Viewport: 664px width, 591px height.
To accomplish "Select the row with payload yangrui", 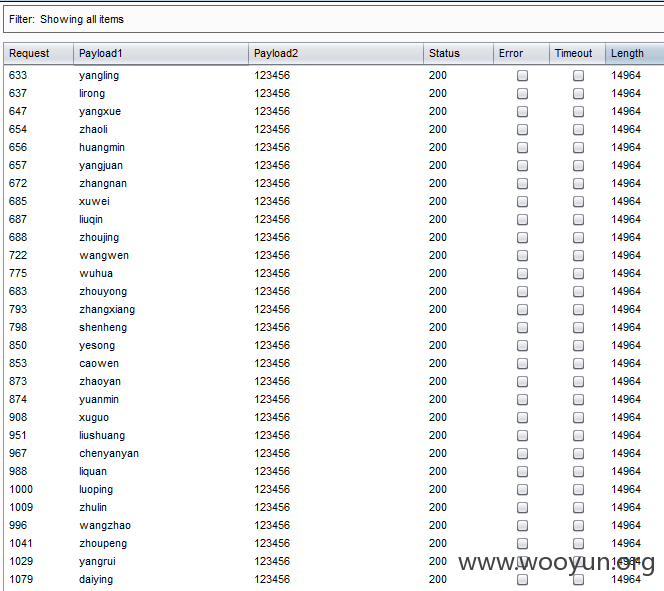I will point(334,561).
